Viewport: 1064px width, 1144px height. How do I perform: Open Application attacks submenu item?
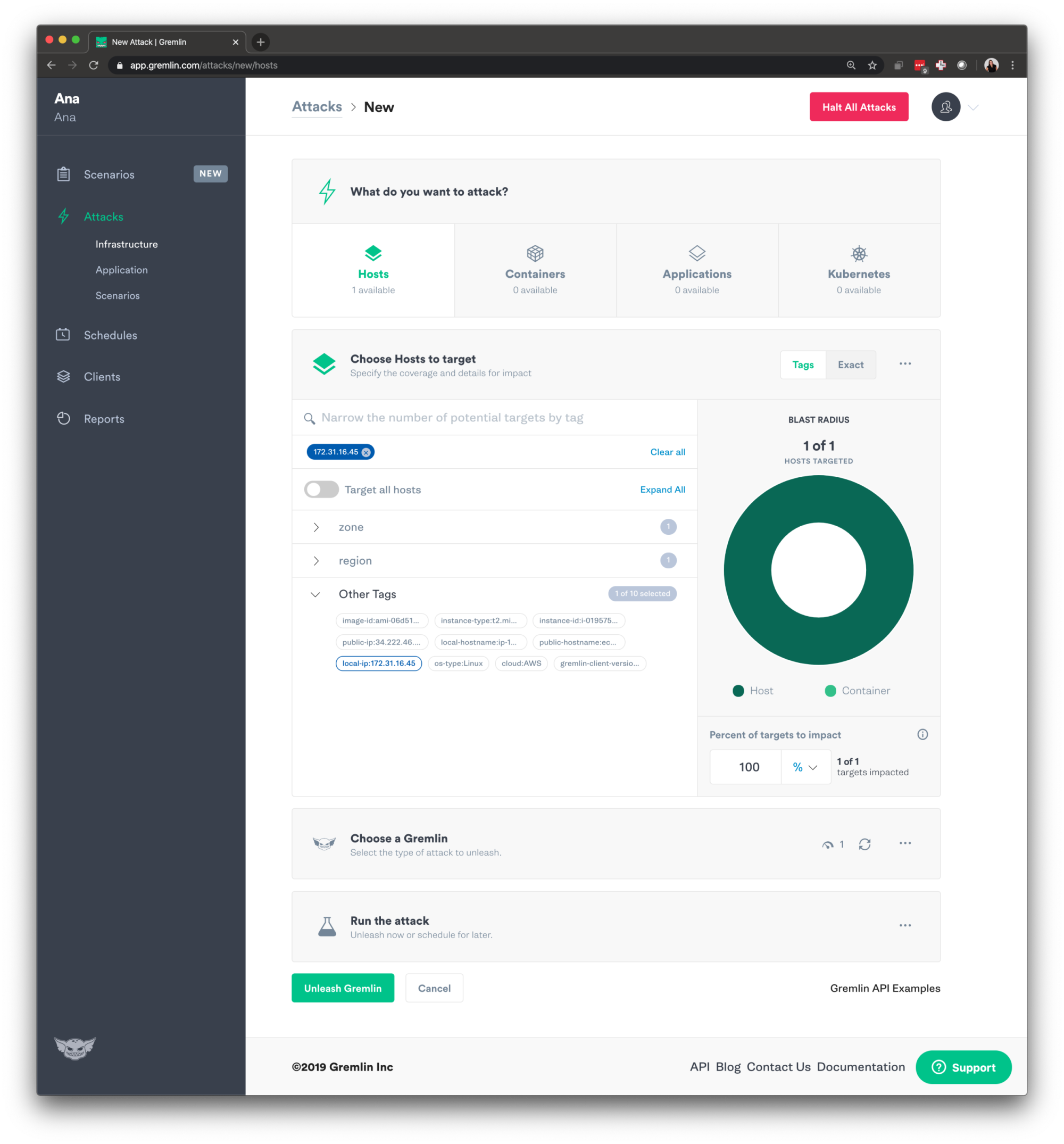click(121, 270)
